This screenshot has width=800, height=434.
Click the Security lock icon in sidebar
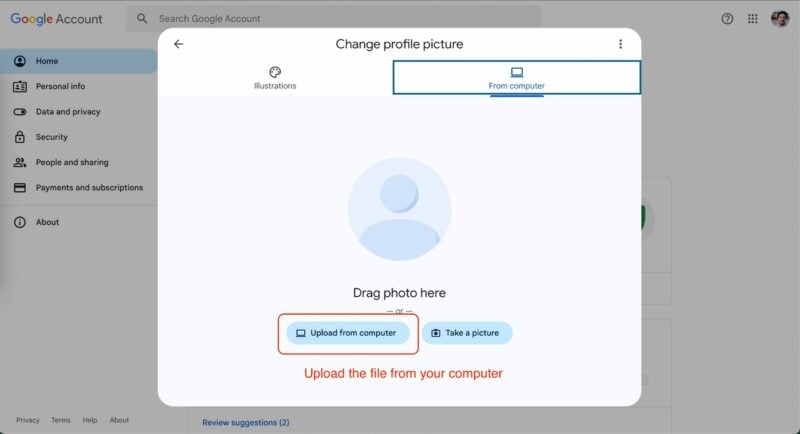(19, 137)
